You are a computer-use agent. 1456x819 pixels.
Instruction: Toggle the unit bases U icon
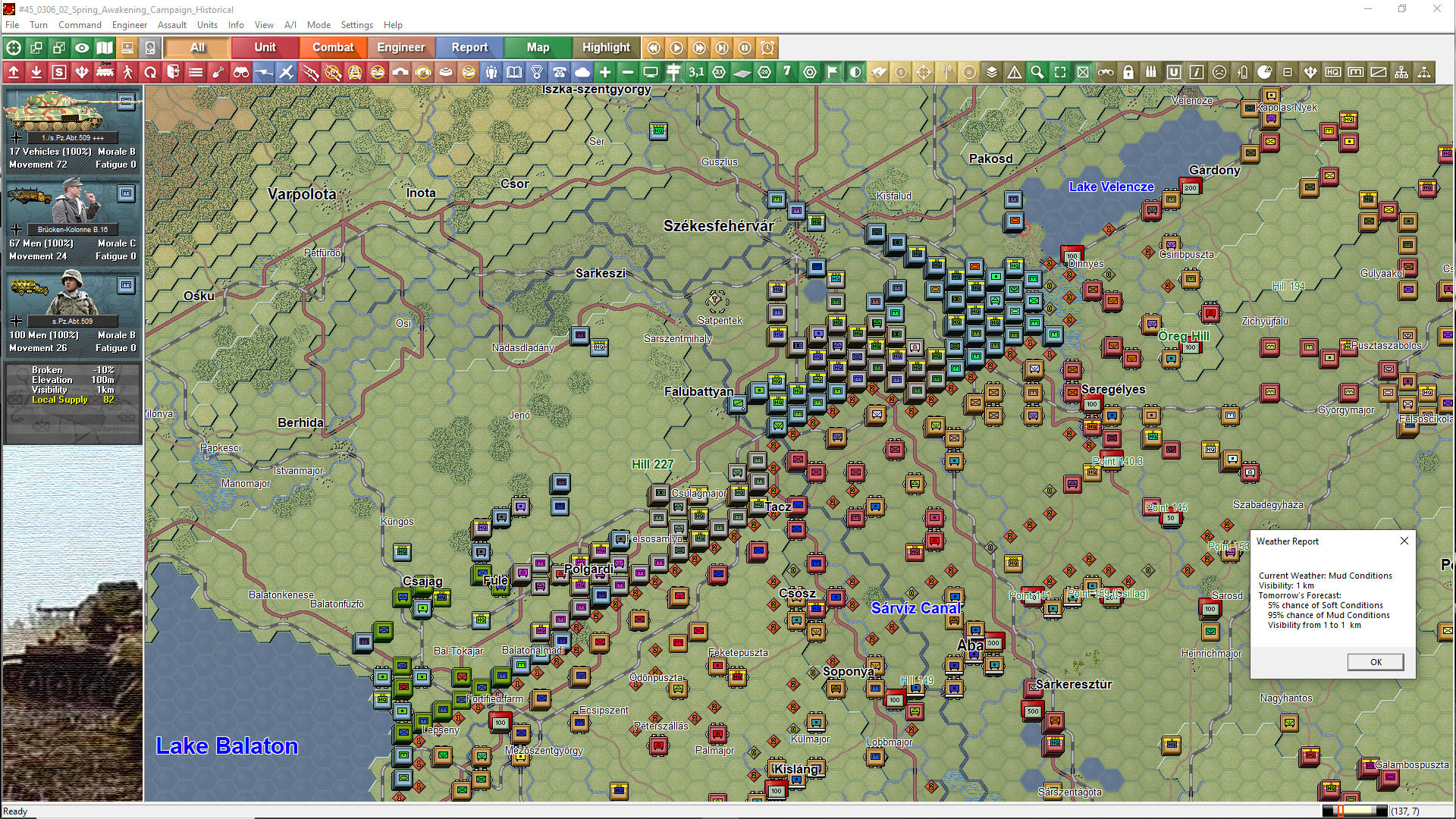click(x=1175, y=72)
